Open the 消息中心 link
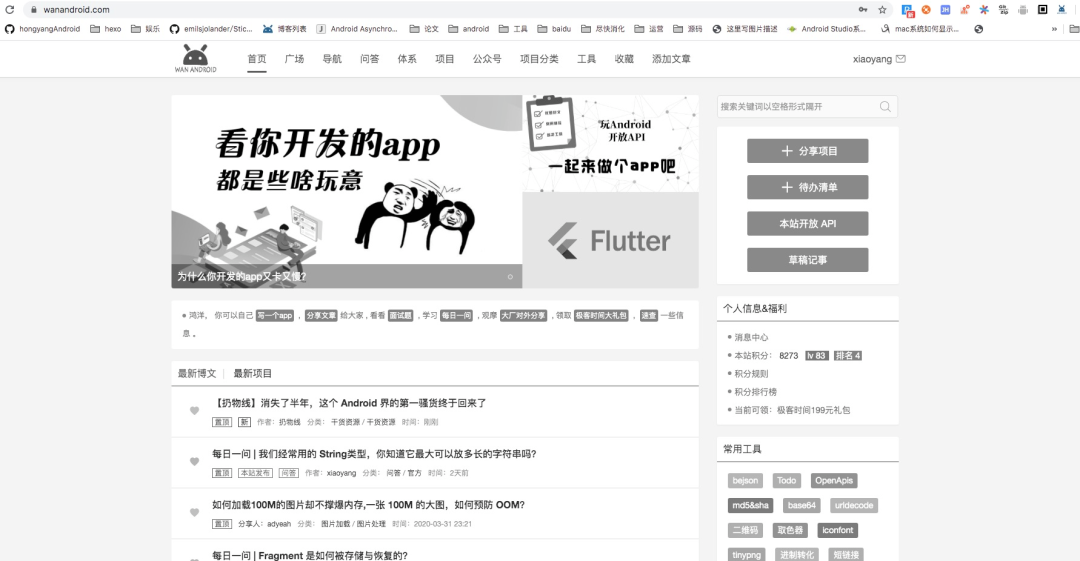Screen dimensions: 1080x561 coord(751,337)
